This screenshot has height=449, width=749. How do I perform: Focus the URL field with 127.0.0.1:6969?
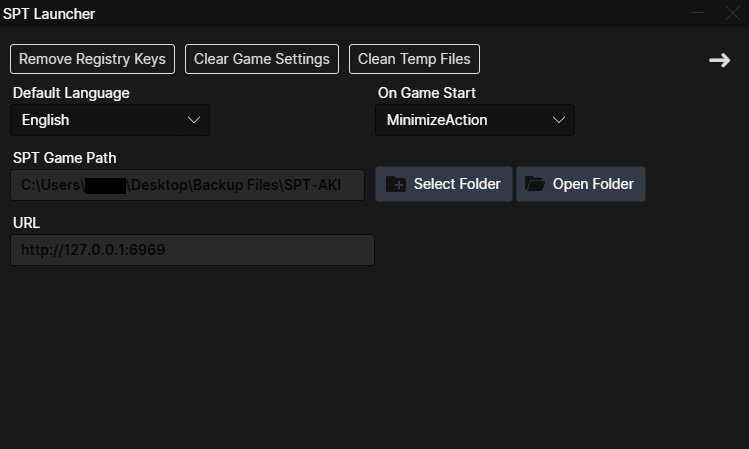(x=193, y=250)
